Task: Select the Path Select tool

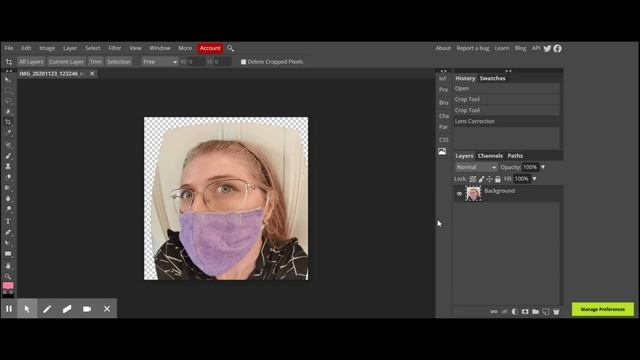Action: tap(8, 243)
